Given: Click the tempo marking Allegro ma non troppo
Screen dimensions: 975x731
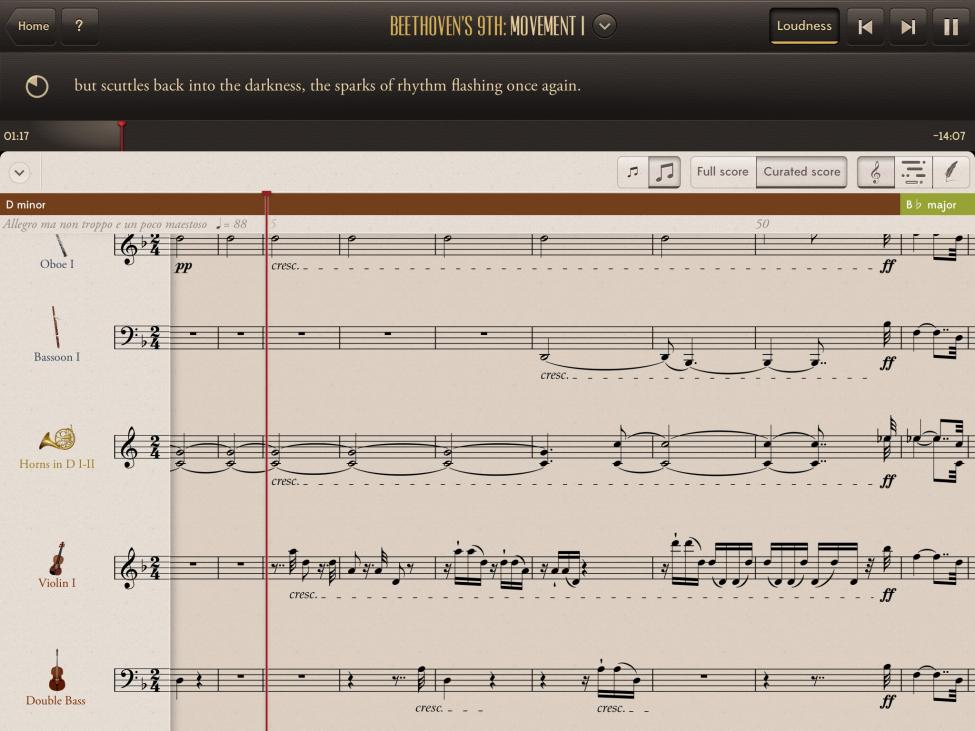Looking at the screenshot, I should (104, 224).
